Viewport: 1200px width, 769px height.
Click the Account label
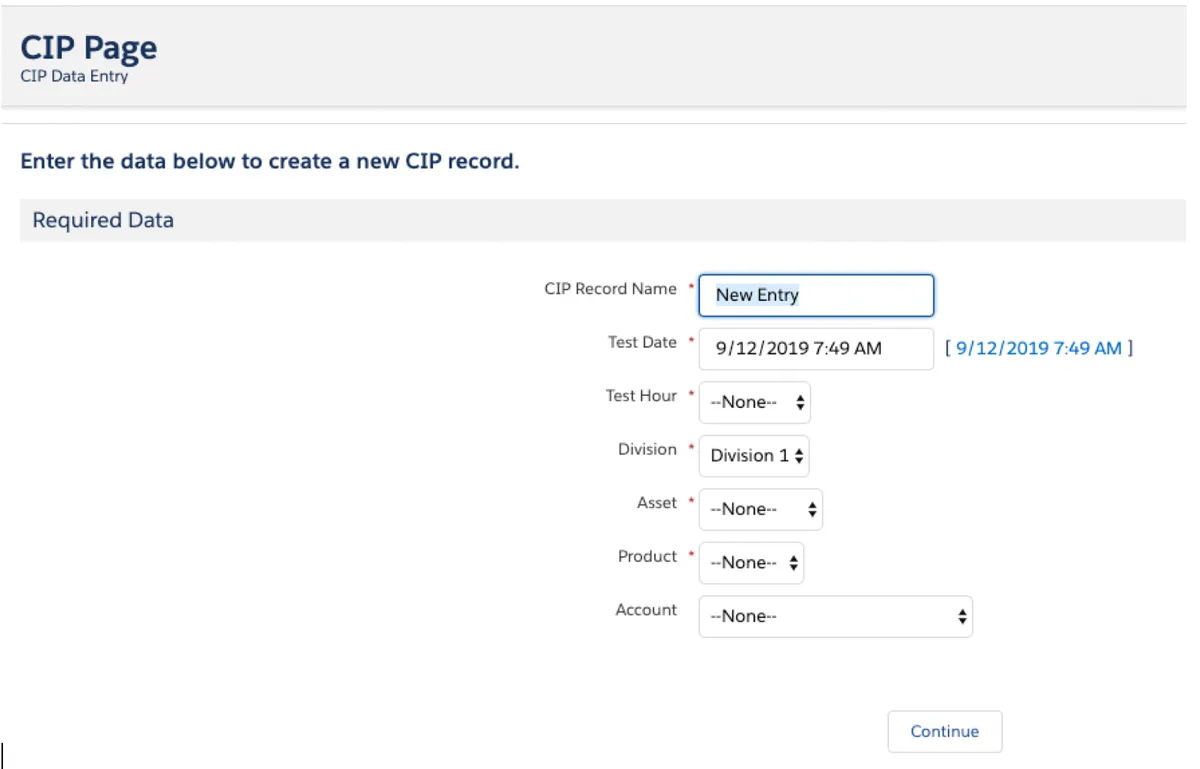(646, 610)
